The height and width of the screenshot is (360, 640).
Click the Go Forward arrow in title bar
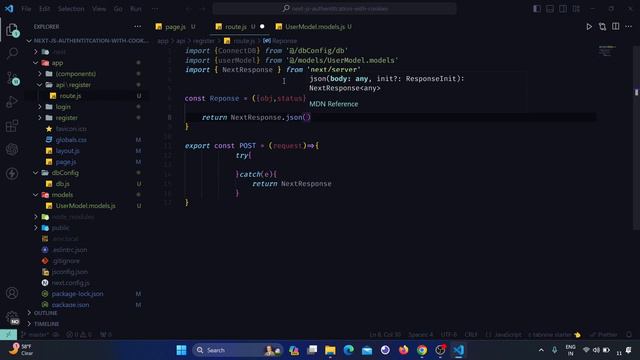click(x=203, y=9)
